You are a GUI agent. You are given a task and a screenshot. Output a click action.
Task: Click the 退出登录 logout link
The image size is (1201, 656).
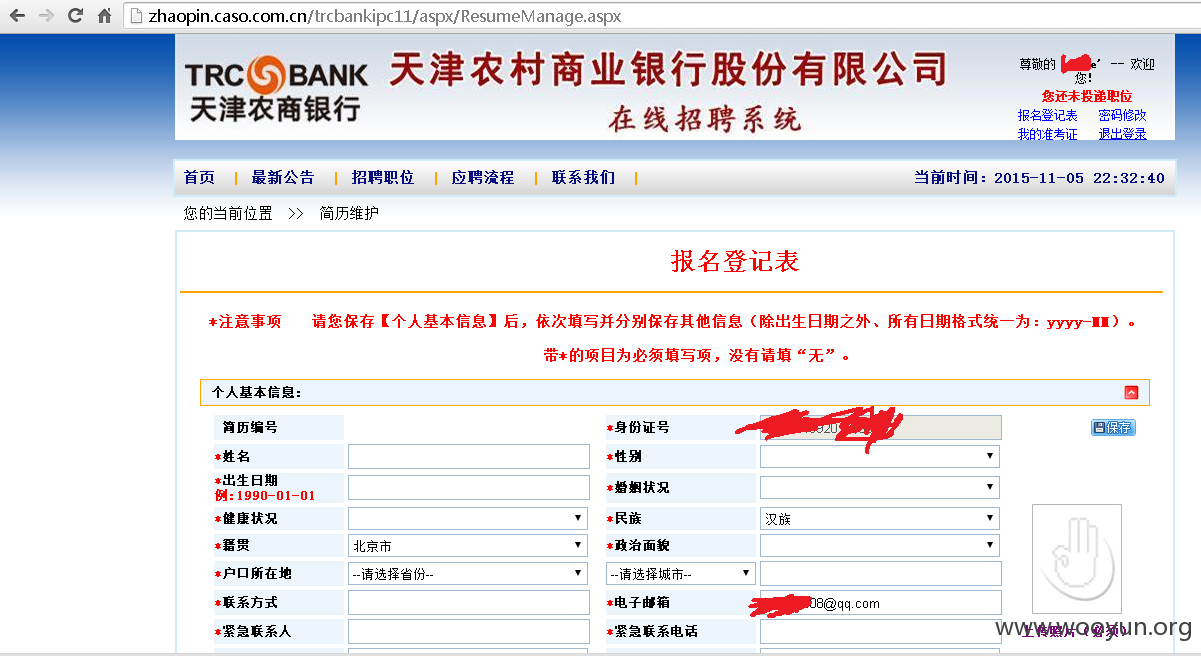point(1122,134)
